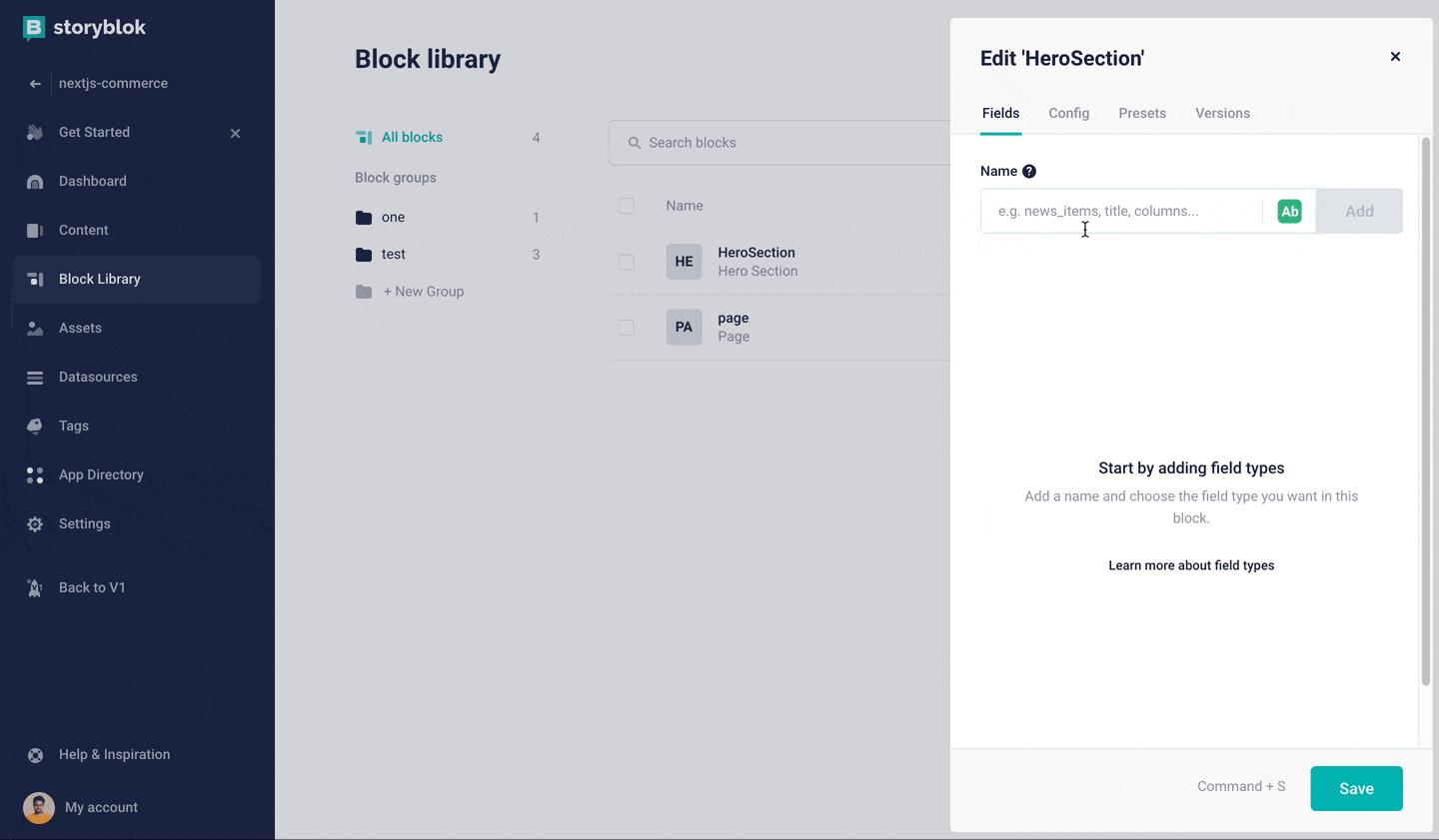Click the Get Started rocket icon
The image size is (1439, 840).
click(35, 133)
